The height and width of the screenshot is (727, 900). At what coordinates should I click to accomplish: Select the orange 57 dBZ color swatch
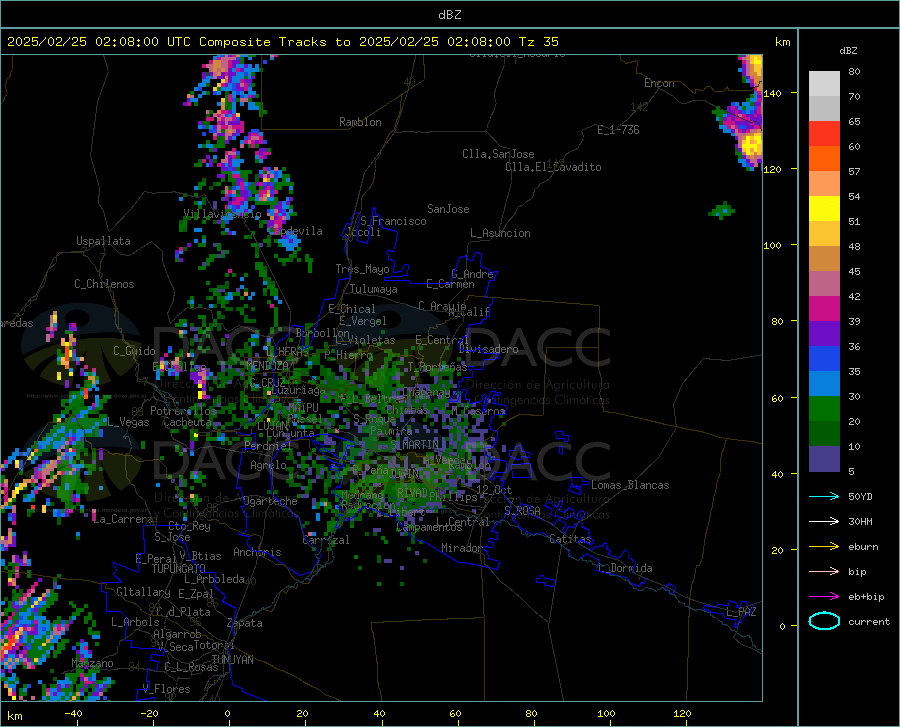[x=824, y=159]
